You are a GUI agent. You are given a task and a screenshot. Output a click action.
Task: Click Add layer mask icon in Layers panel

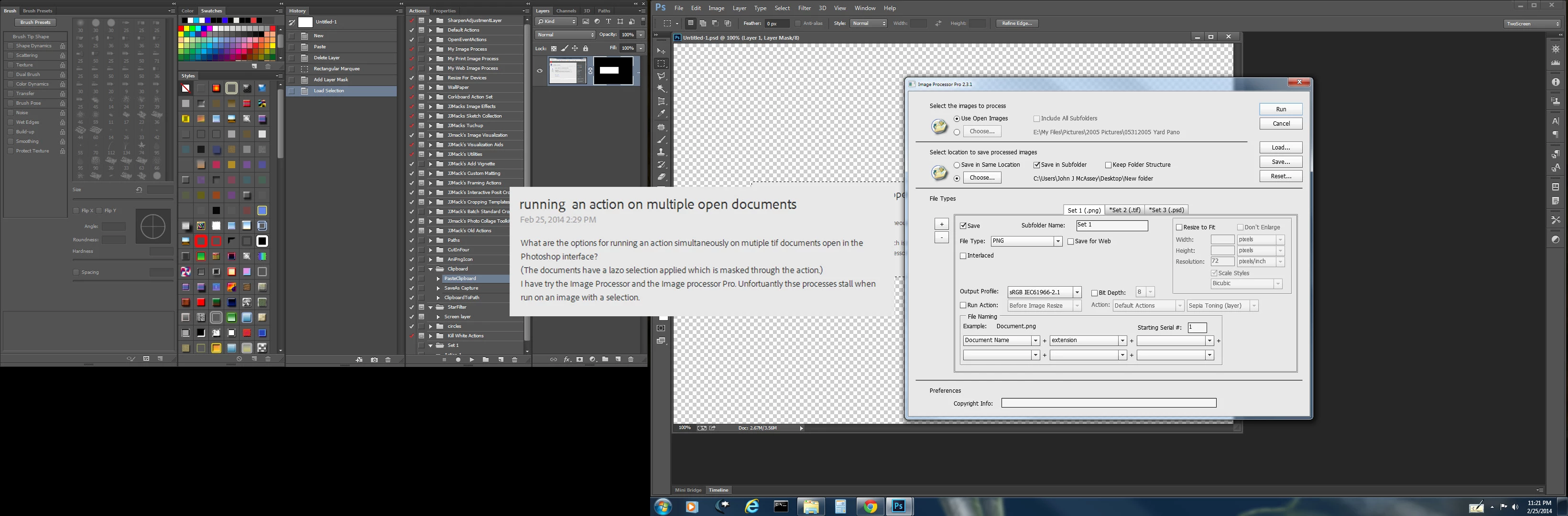coord(579,360)
